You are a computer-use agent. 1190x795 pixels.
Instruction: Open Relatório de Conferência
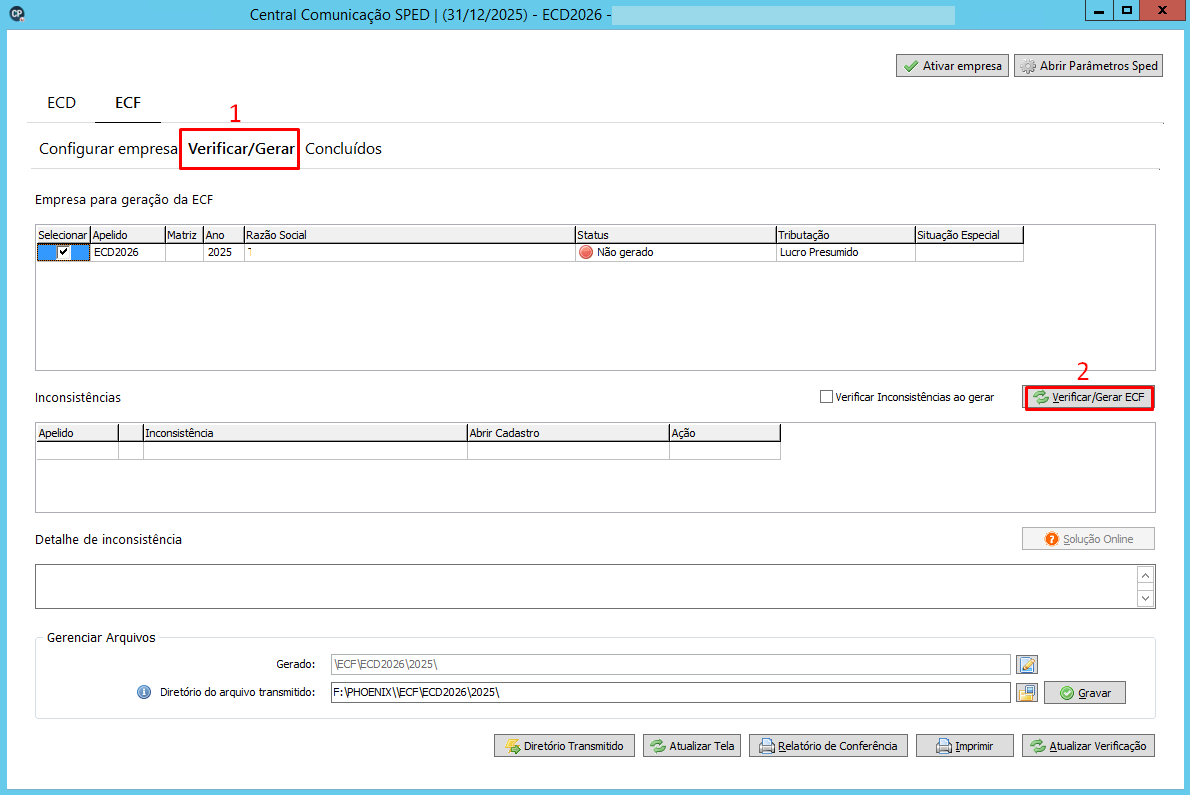828,746
